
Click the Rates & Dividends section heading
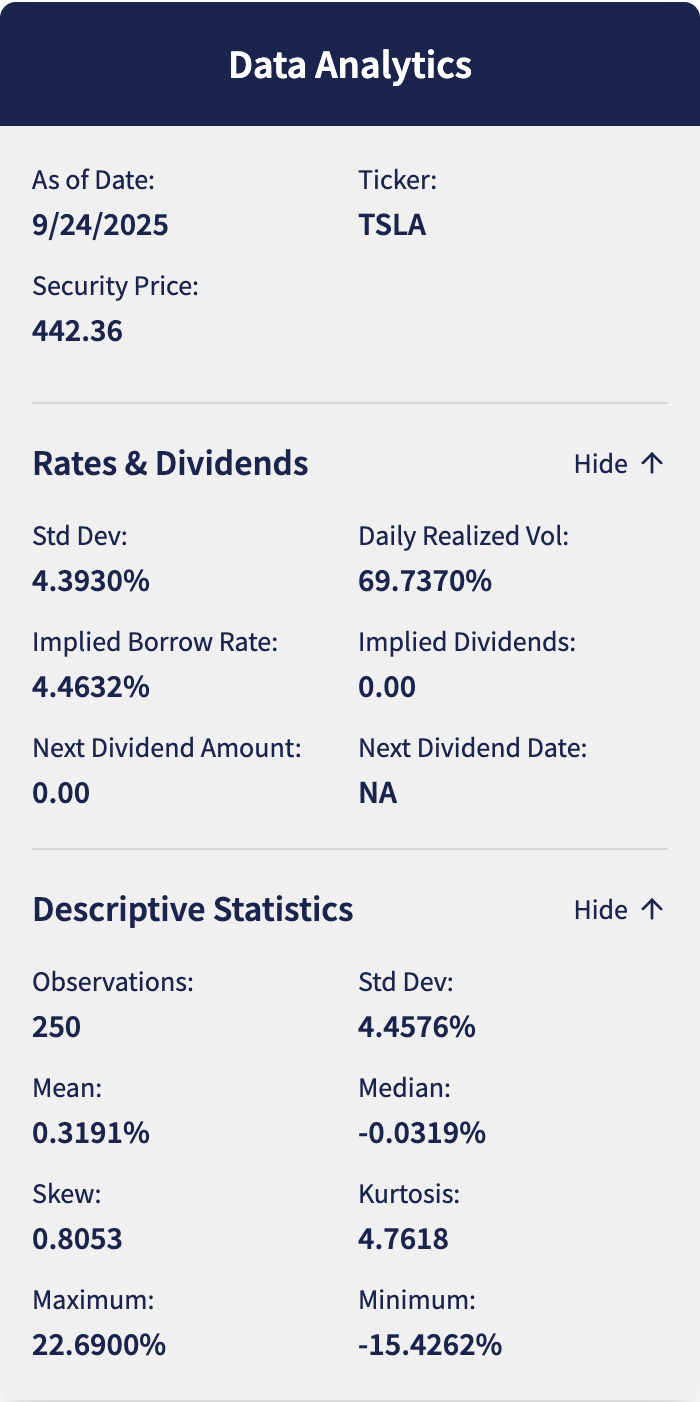tap(170, 463)
